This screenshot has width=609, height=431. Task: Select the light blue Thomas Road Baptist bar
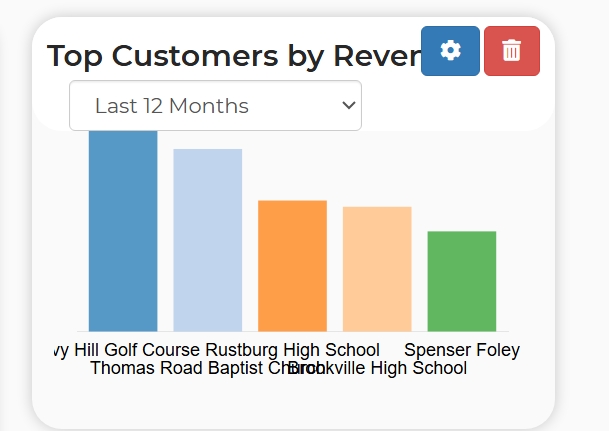[x=207, y=240]
